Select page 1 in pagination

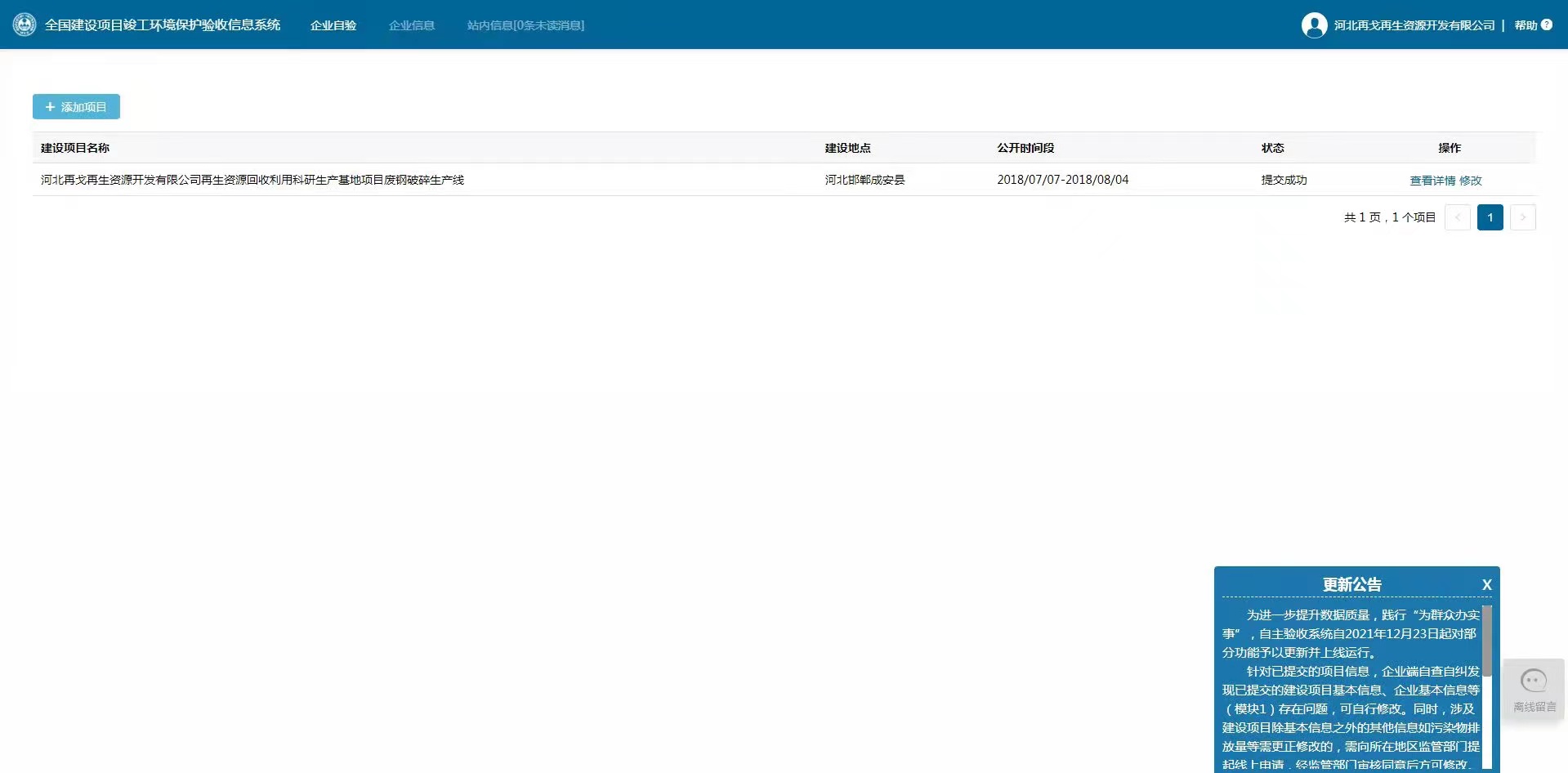[x=1490, y=217]
